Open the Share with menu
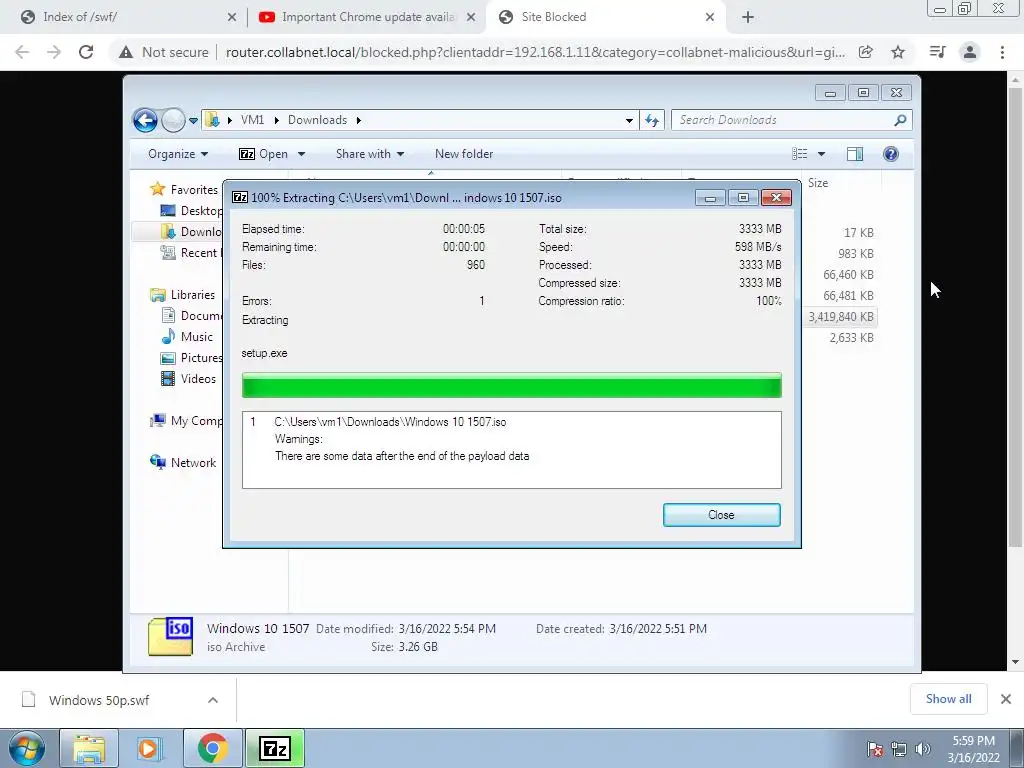 point(370,154)
